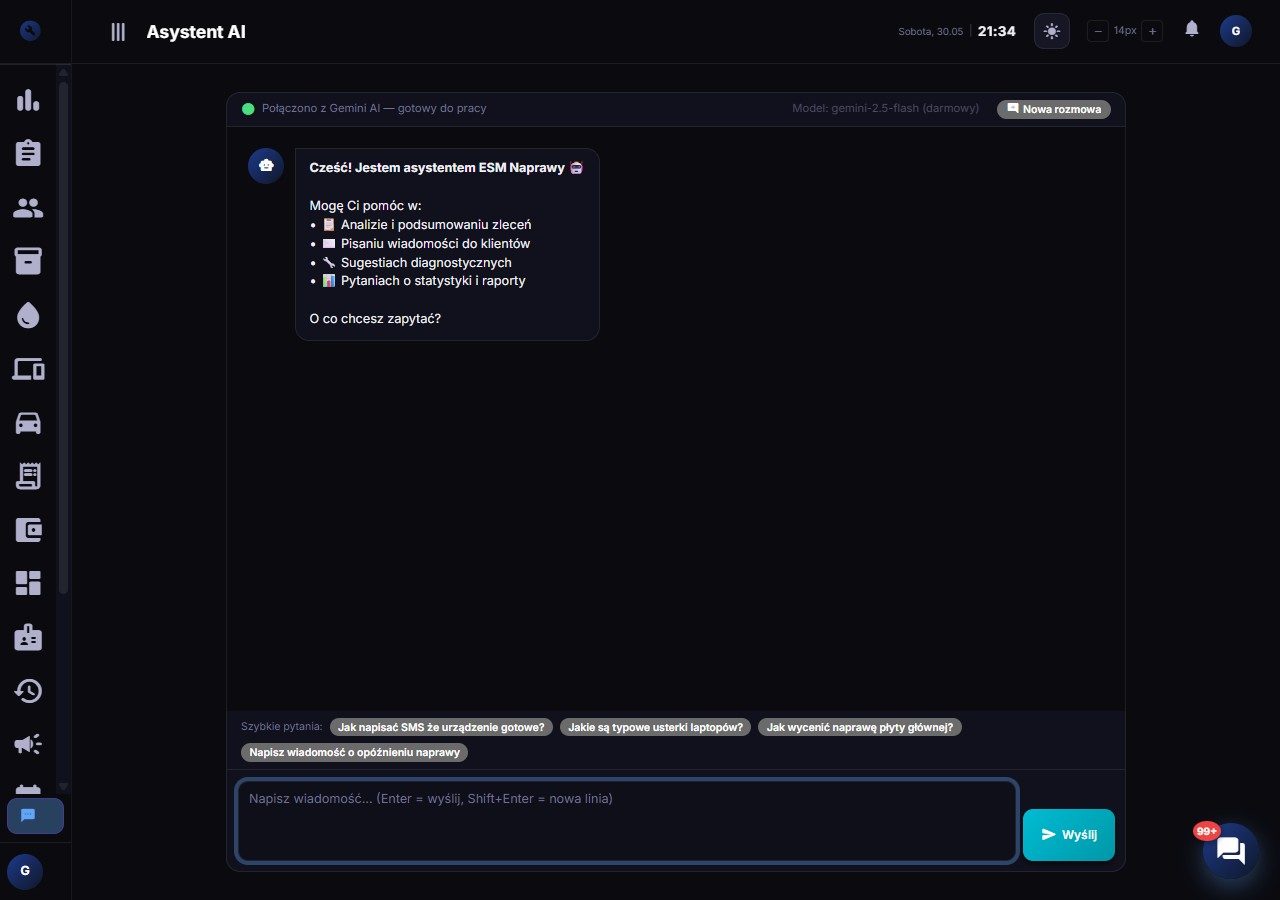Decrease font size with minus button

tap(1098, 31)
